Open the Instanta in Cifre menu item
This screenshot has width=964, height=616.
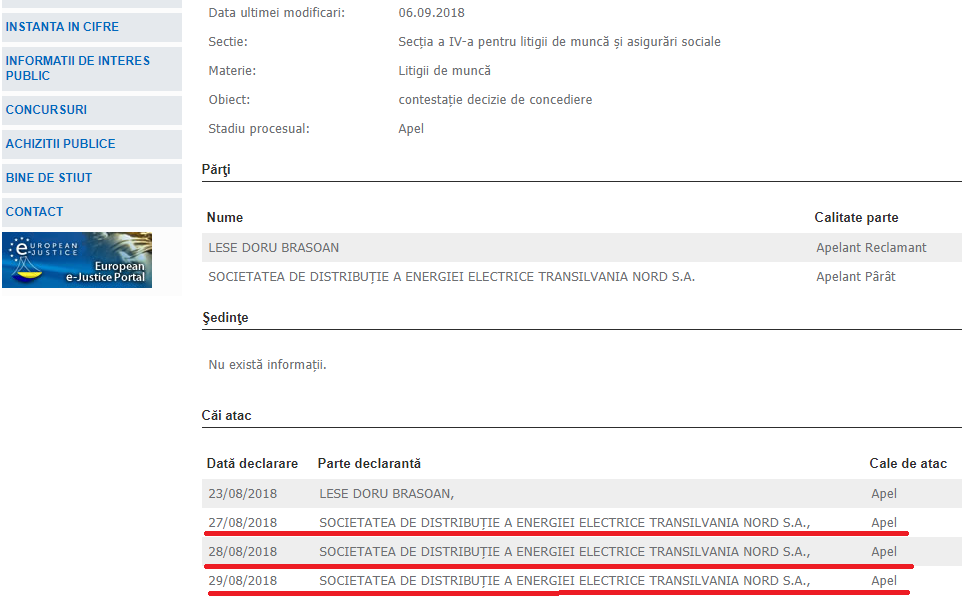click(62, 27)
